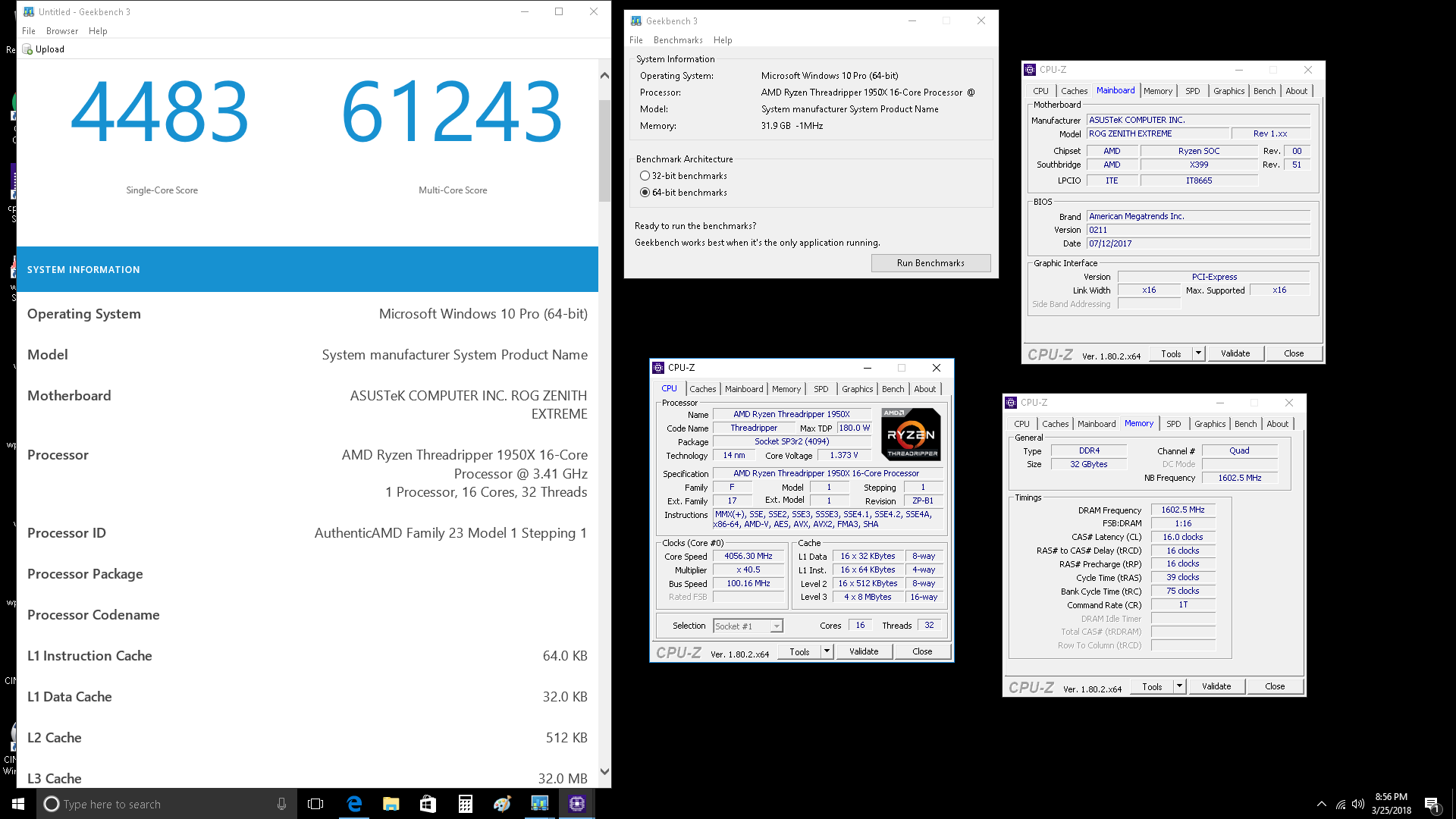
Task: Switch to Caches tab in CPU-Z CPU window
Action: coord(702,389)
